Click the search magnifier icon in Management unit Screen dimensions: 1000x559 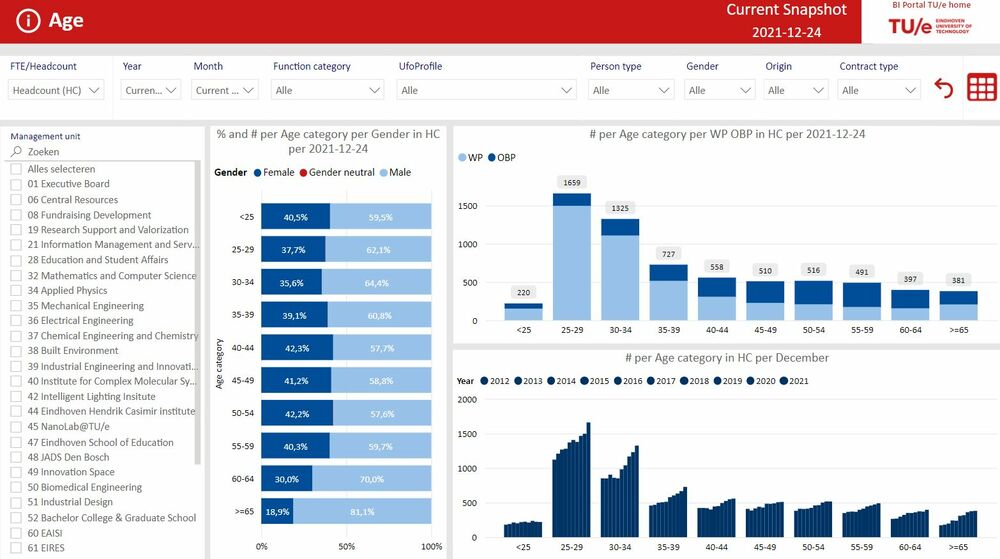tap(16, 152)
